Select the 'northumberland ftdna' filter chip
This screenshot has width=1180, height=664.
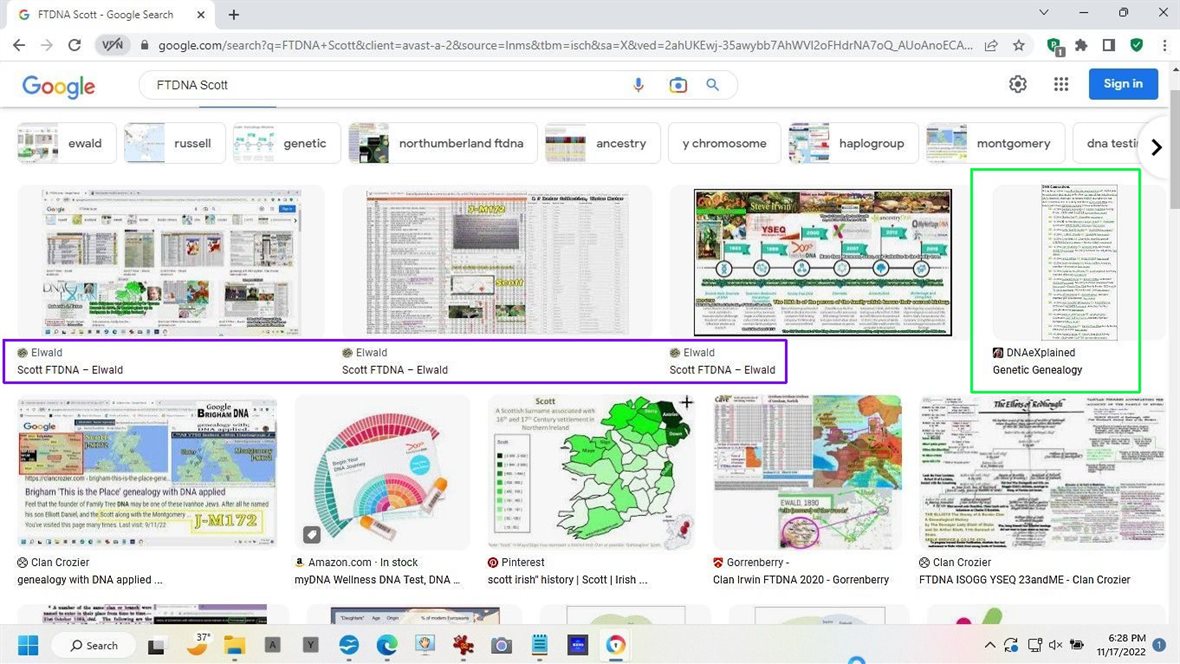[442, 143]
